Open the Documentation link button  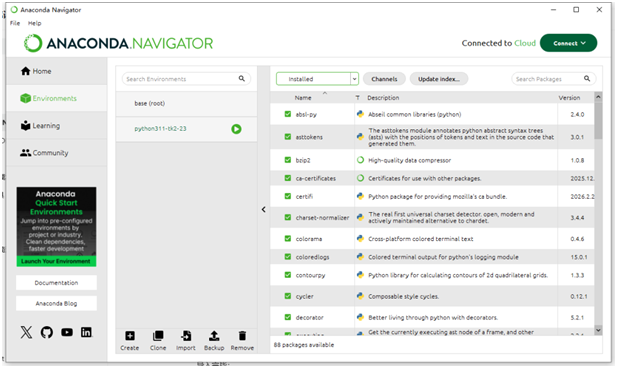coord(56,283)
